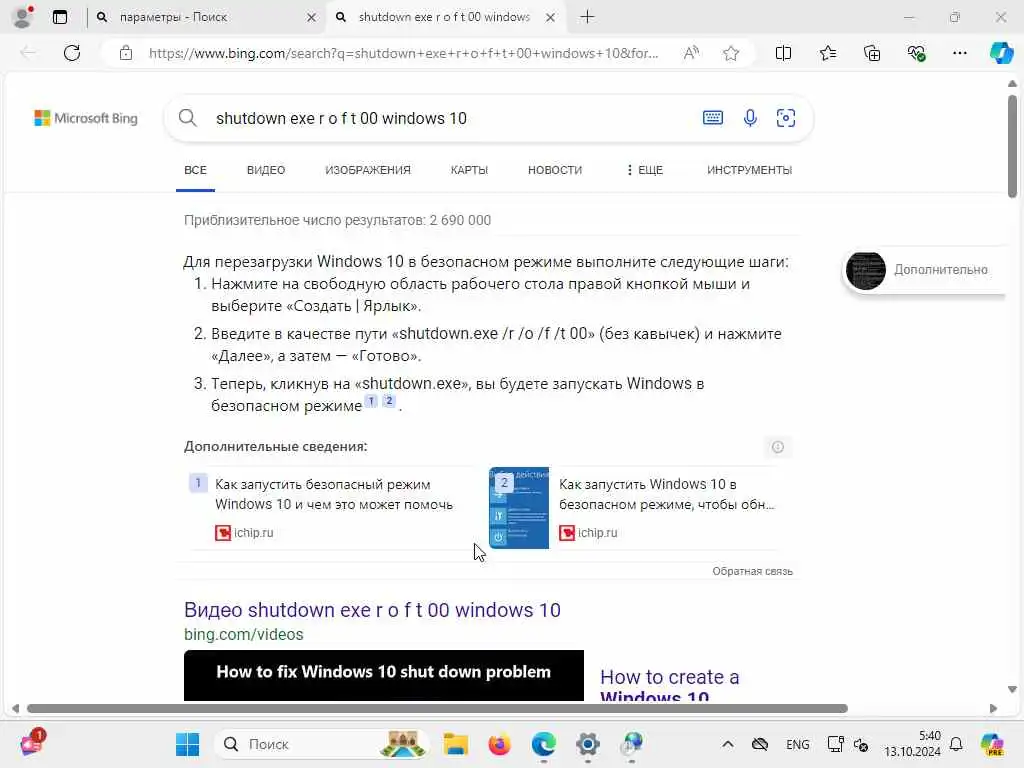
Task: Open the clock showing 5:40 13.10.2024
Action: pos(912,744)
